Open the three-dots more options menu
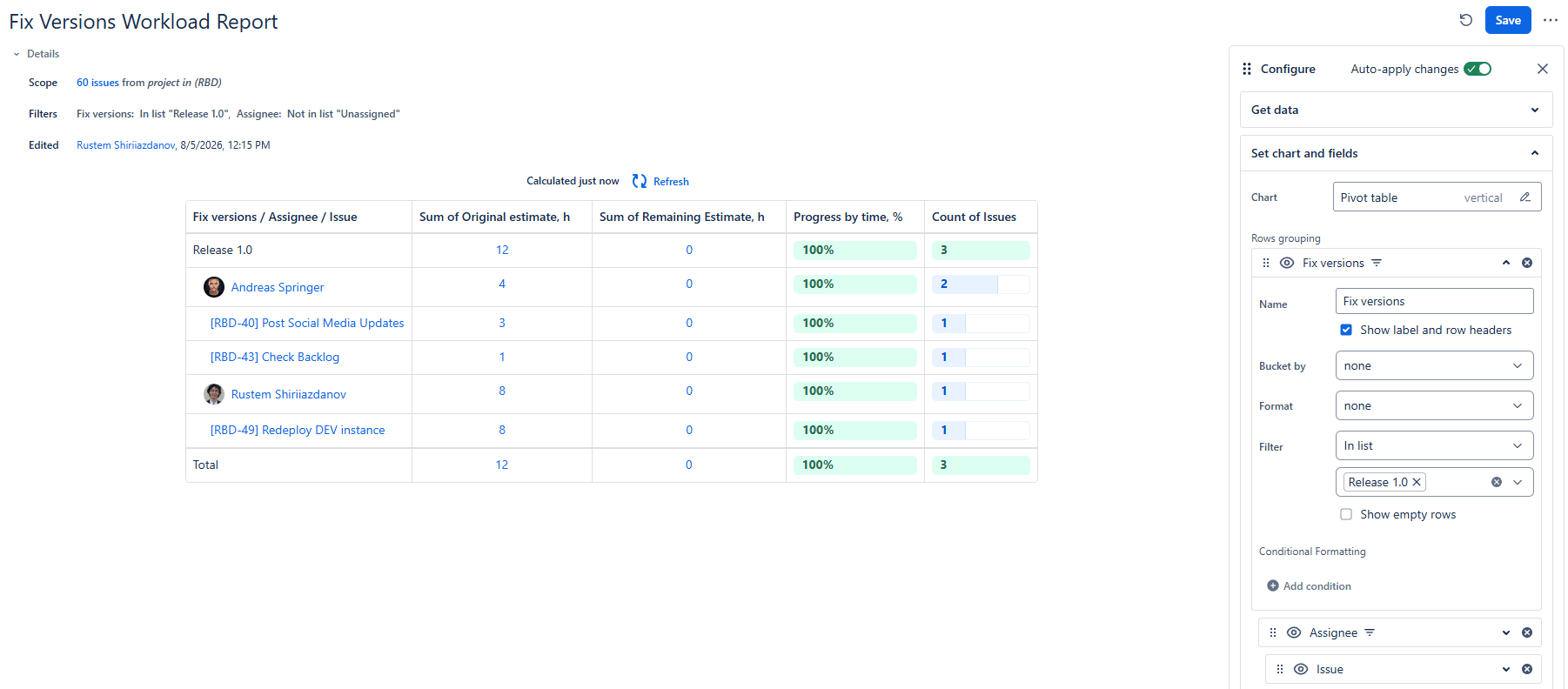 [1551, 20]
